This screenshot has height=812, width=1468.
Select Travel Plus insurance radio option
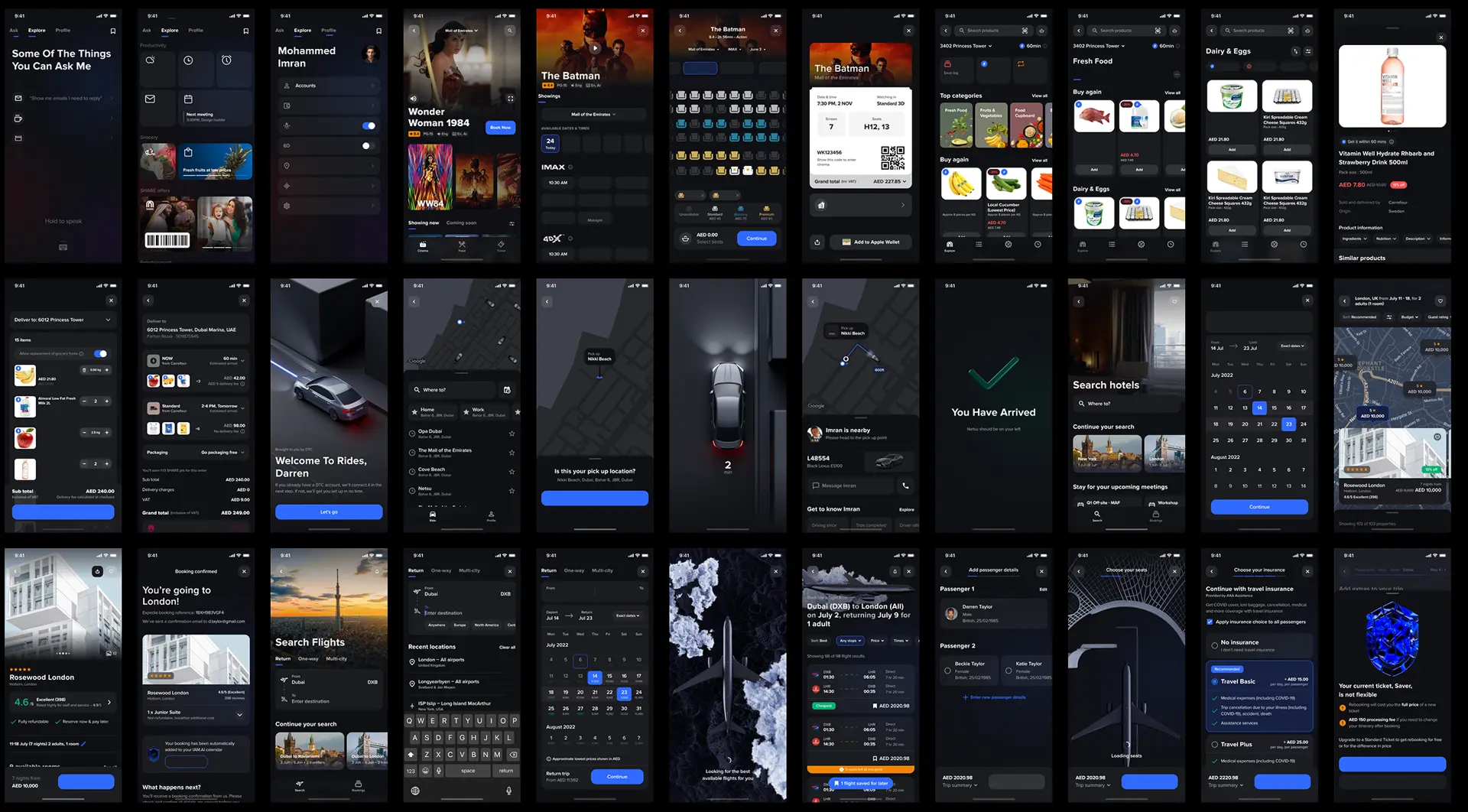tap(1214, 744)
